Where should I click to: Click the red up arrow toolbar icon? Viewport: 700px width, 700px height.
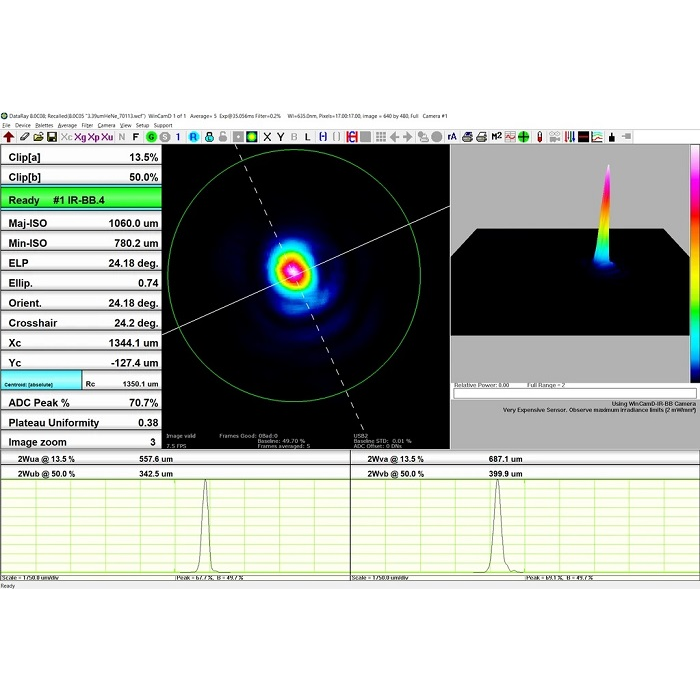tap(9, 137)
